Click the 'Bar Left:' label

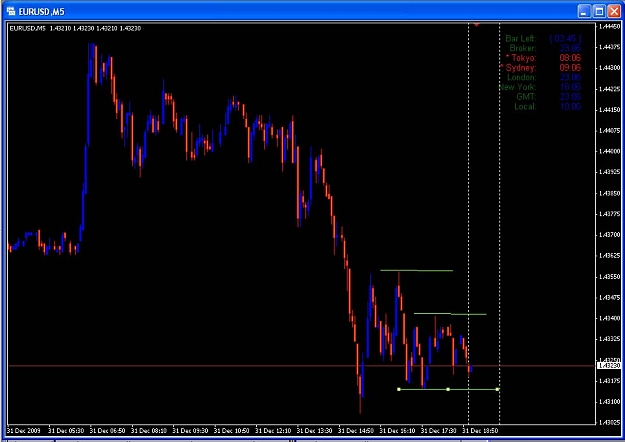[521, 39]
